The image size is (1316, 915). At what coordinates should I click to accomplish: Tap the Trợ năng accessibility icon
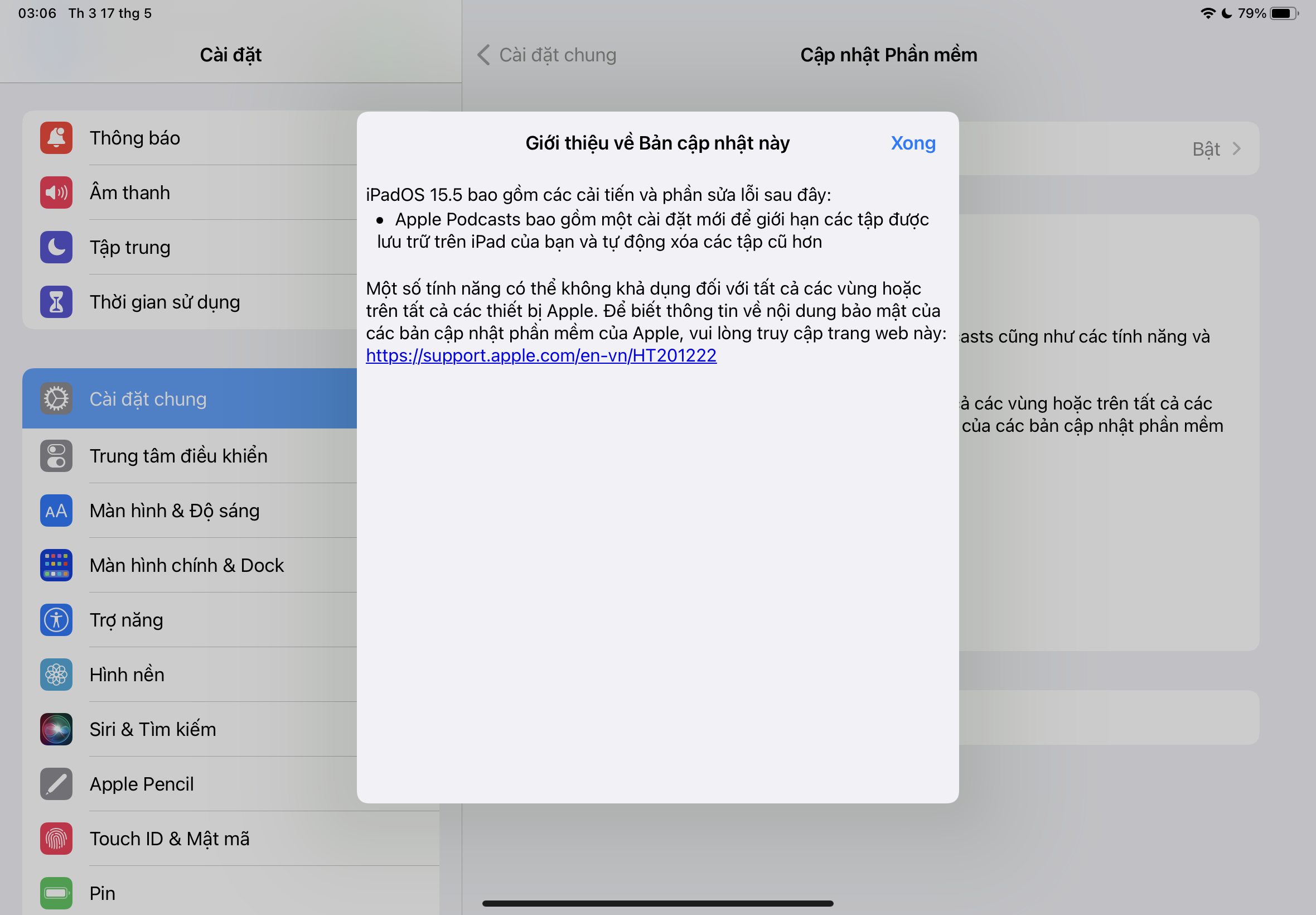pyautogui.click(x=56, y=620)
